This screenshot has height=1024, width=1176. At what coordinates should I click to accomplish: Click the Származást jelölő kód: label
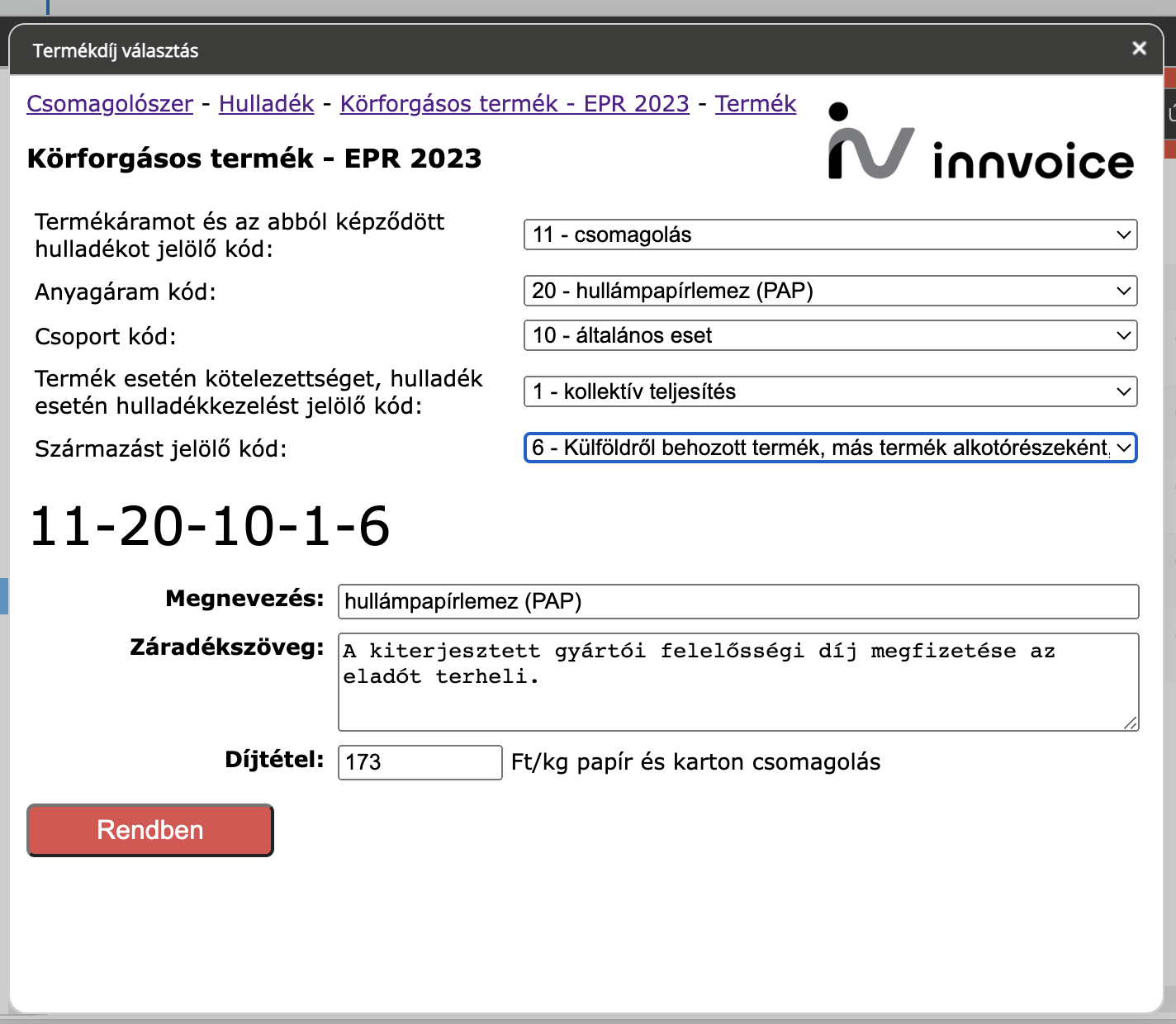(161, 449)
